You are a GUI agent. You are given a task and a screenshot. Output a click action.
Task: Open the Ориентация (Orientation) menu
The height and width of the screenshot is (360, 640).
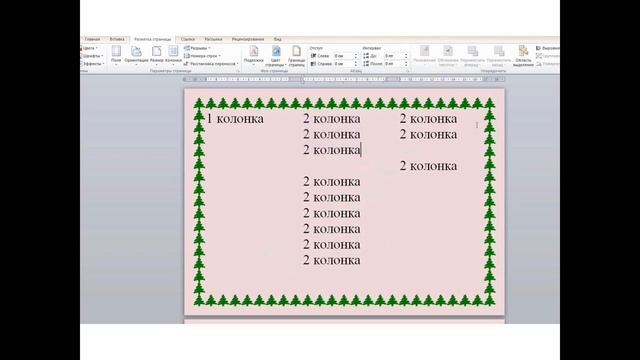136,55
